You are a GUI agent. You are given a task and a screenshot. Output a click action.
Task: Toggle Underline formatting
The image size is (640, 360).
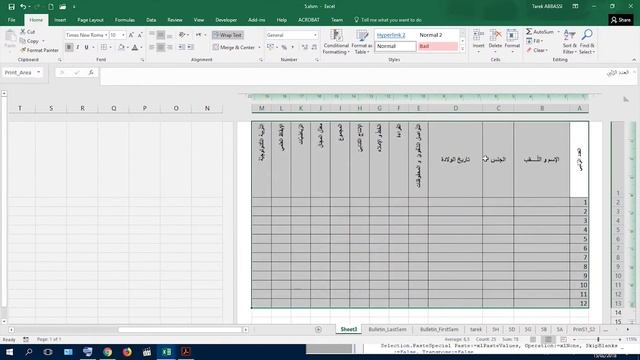86,47
